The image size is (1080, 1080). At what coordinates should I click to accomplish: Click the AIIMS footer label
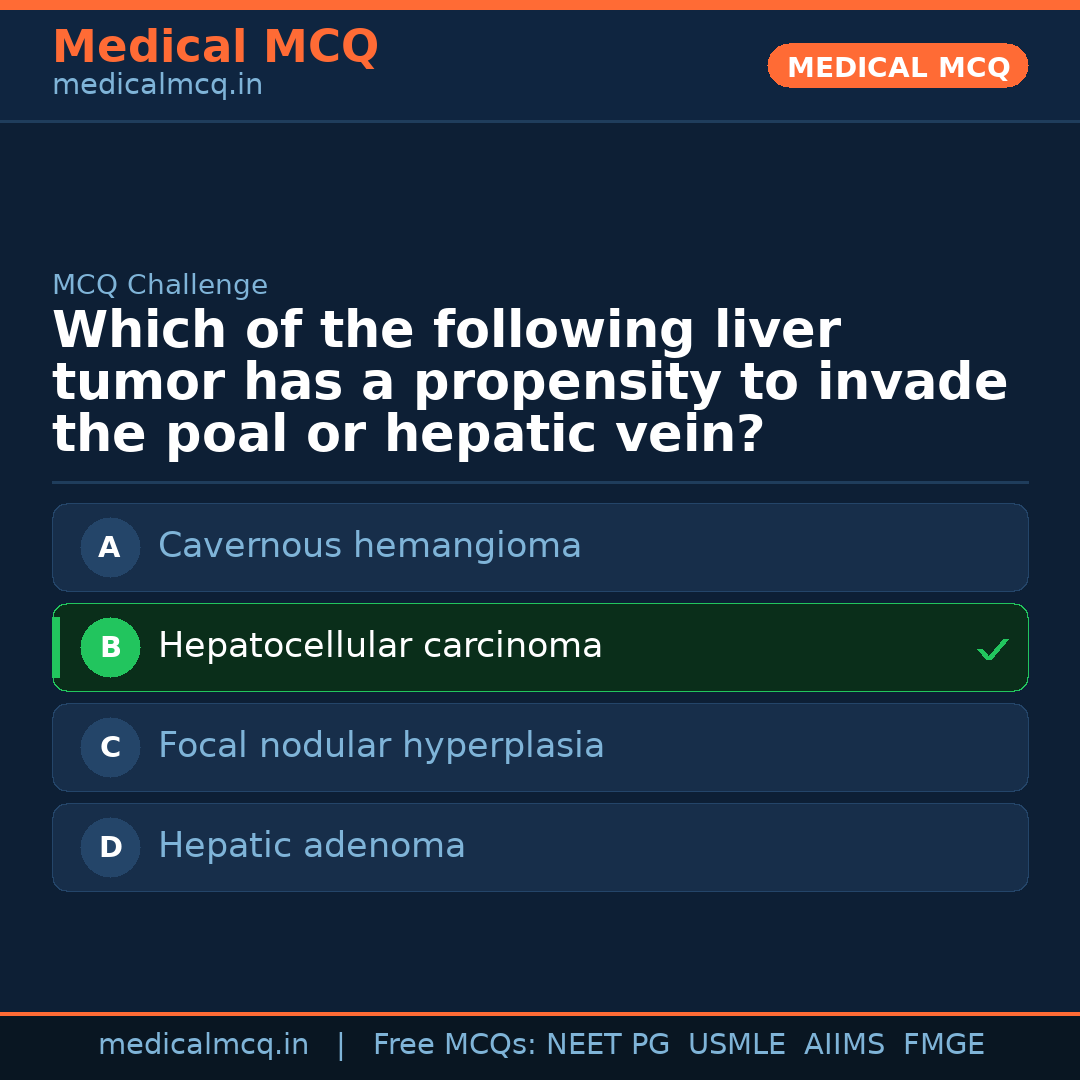point(844,1045)
